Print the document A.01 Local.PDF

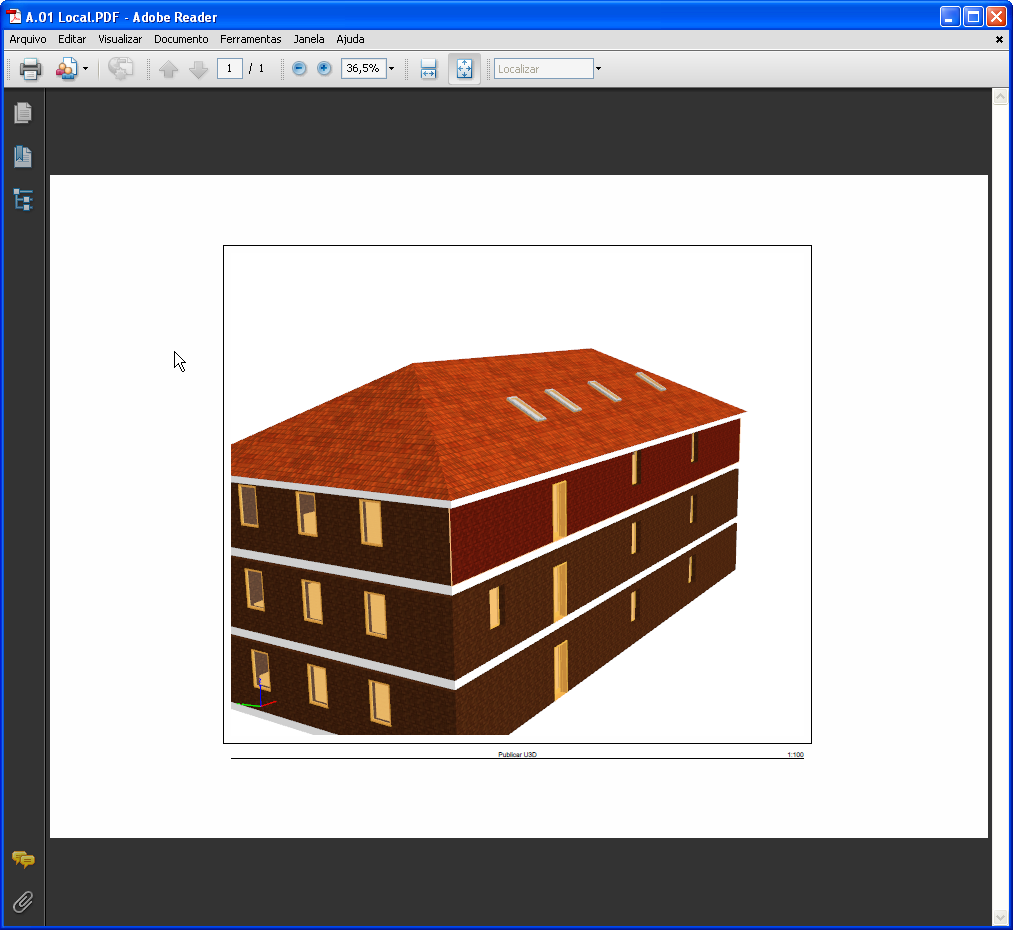click(x=30, y=68)
